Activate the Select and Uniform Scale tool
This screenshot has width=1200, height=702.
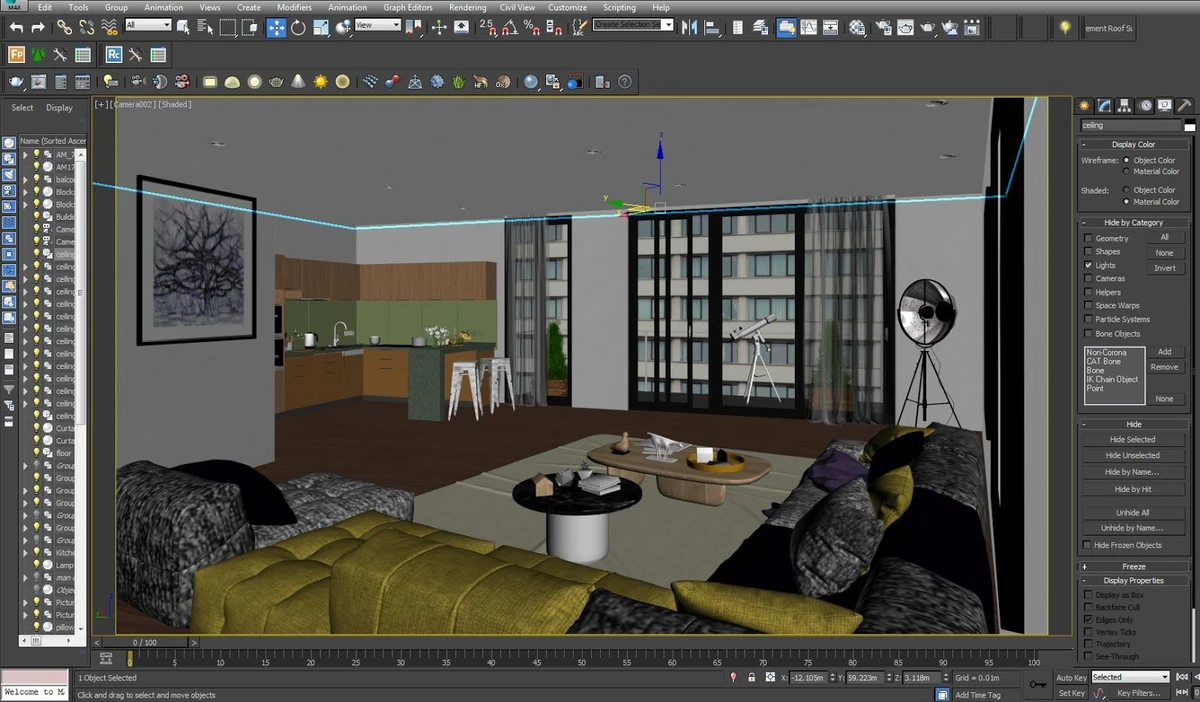point(320,27)
